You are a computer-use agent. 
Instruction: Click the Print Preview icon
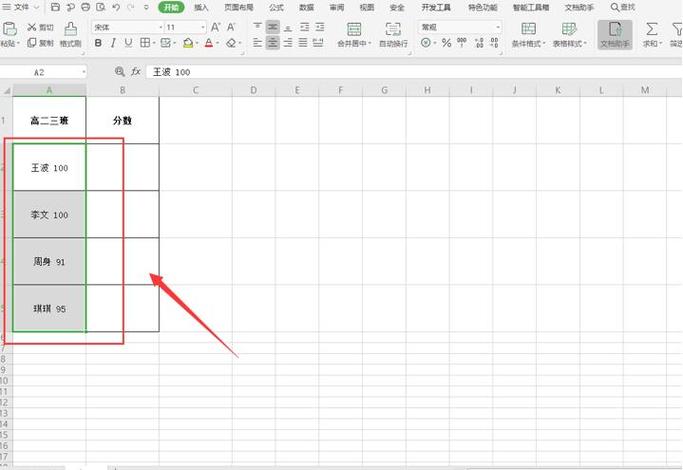coord(101,7)
